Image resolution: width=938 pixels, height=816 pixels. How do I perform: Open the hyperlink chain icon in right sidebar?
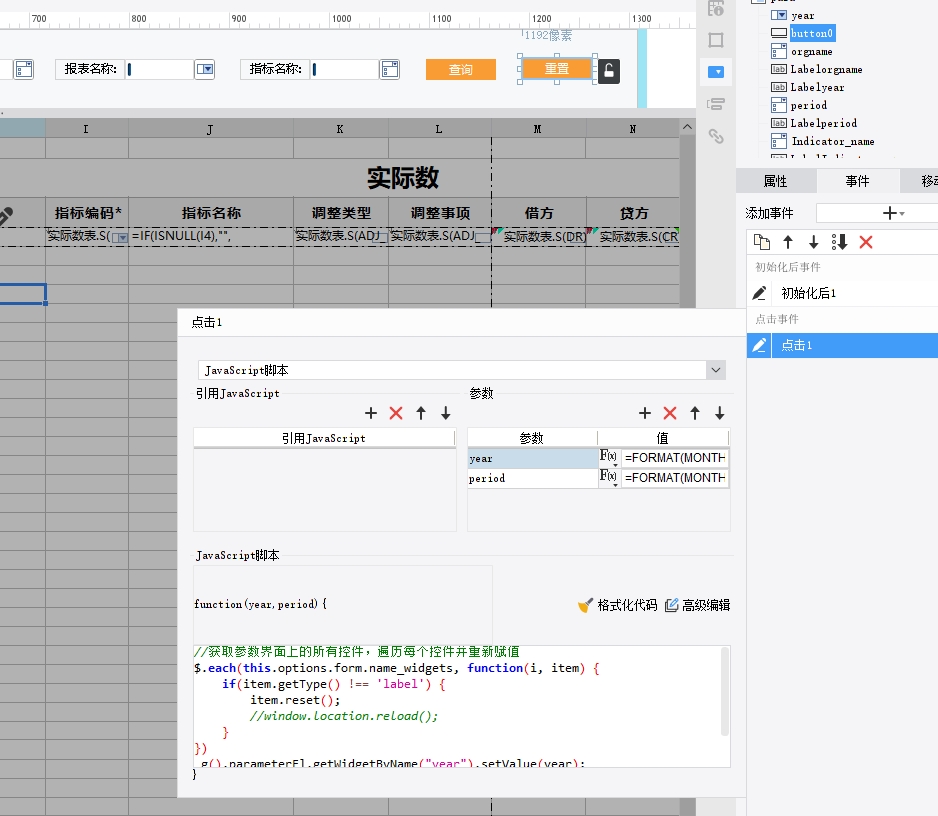tap(716, 136)
